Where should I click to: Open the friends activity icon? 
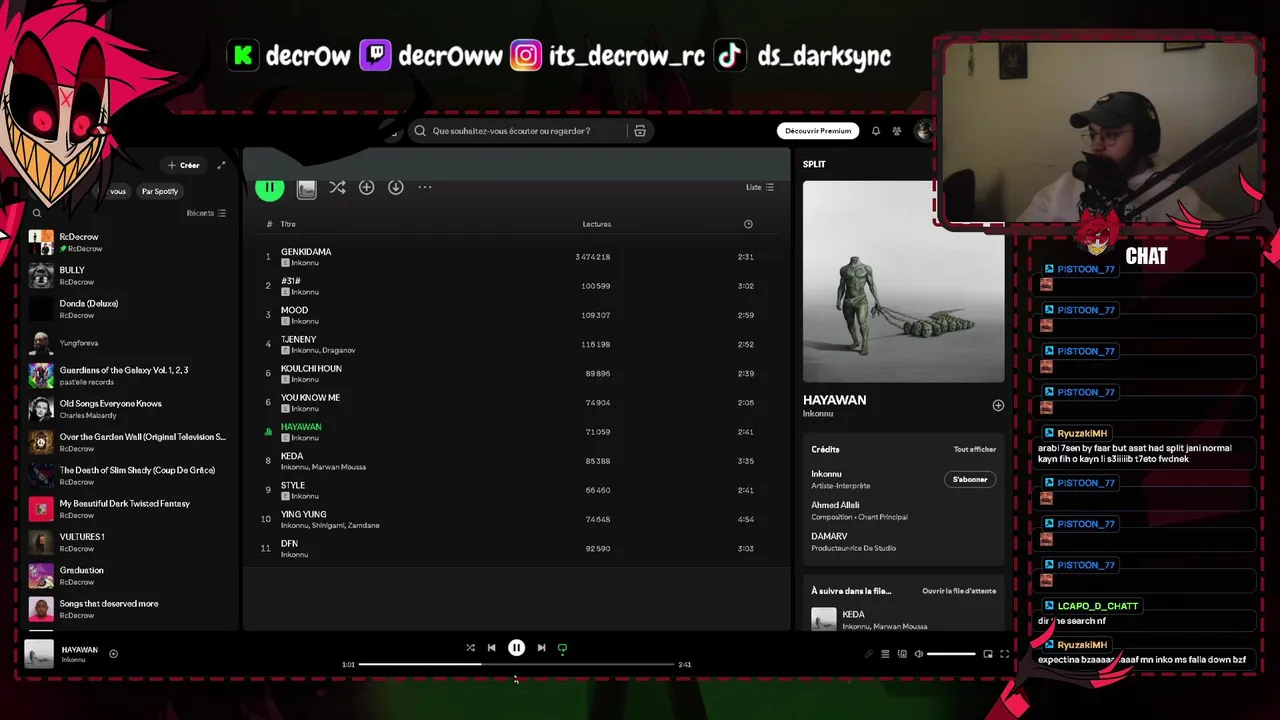tap(897, 131)
